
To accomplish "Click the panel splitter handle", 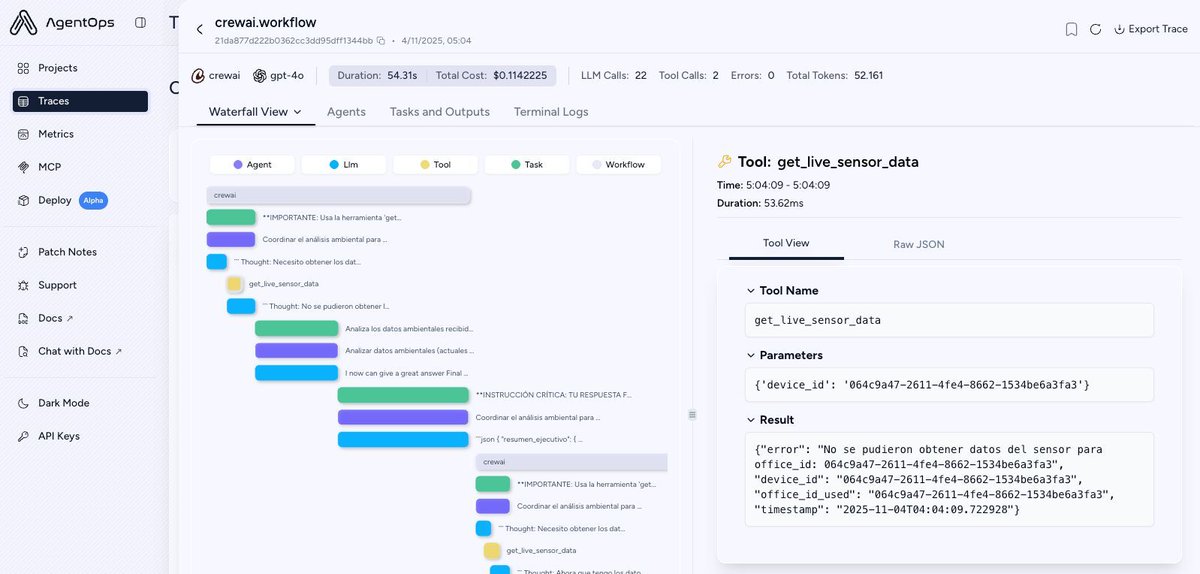I will 692,414.
